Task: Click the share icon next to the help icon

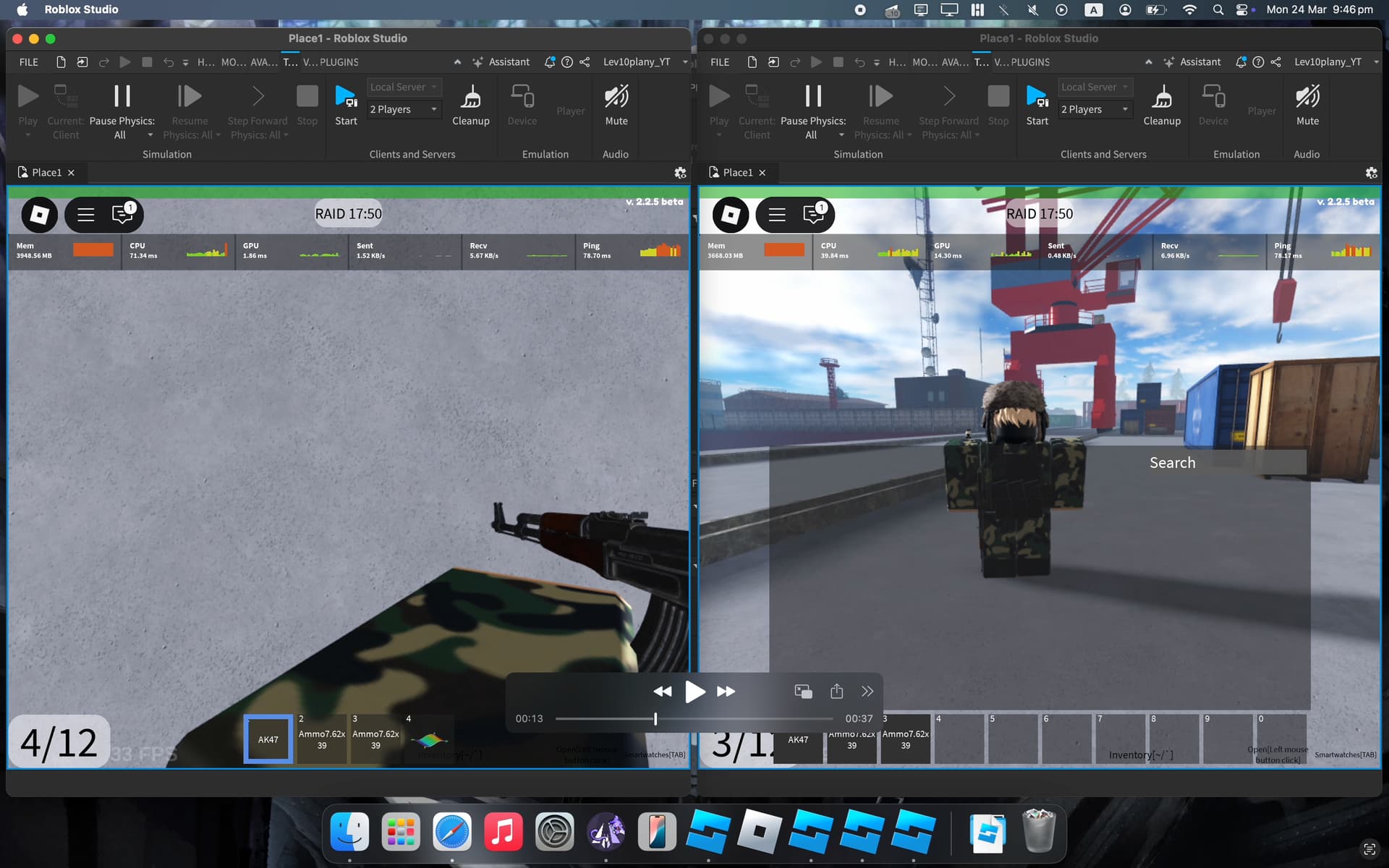Action: pyautogui.click(x=585, y=61)
